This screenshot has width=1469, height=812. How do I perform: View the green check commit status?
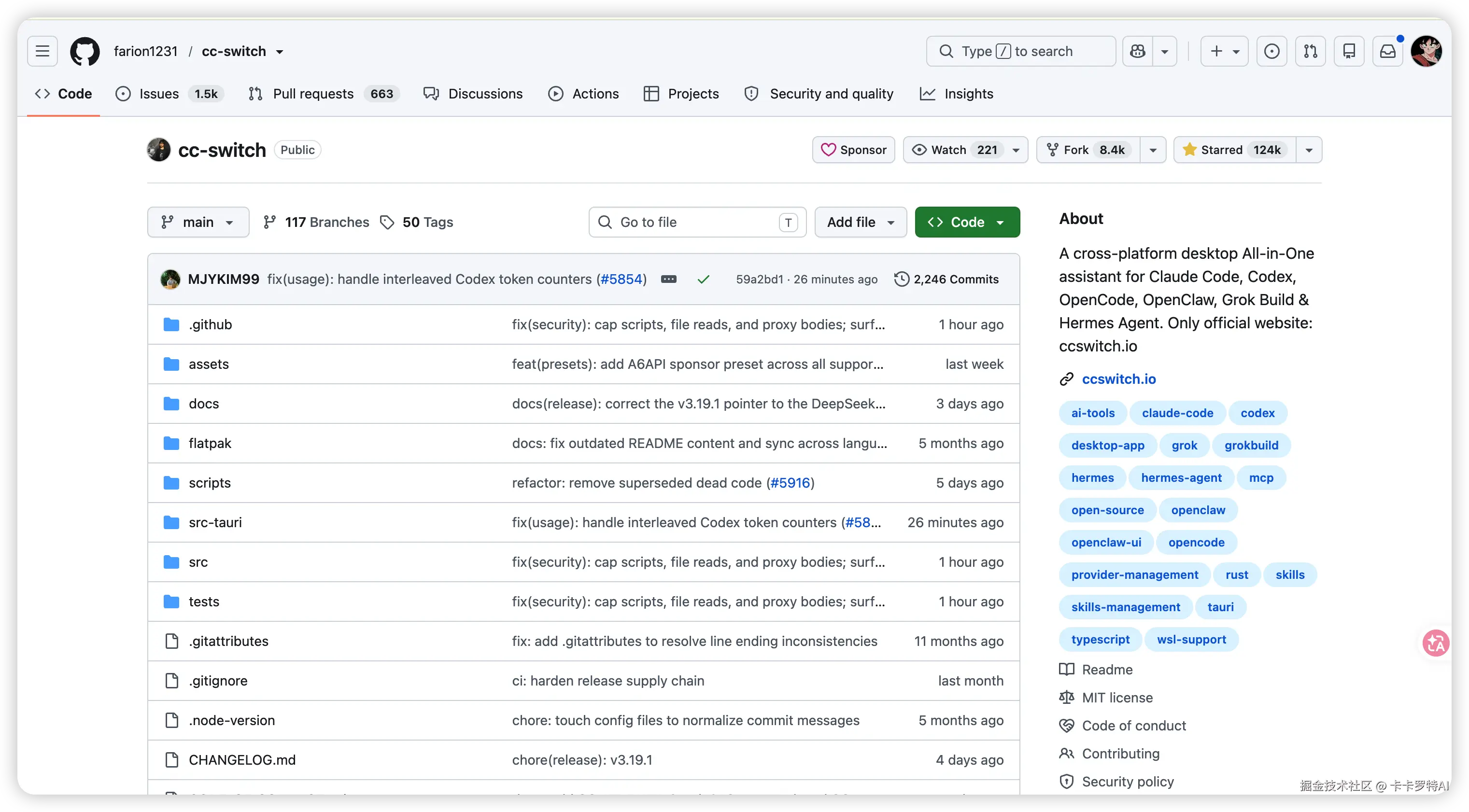tap(703, 280)
